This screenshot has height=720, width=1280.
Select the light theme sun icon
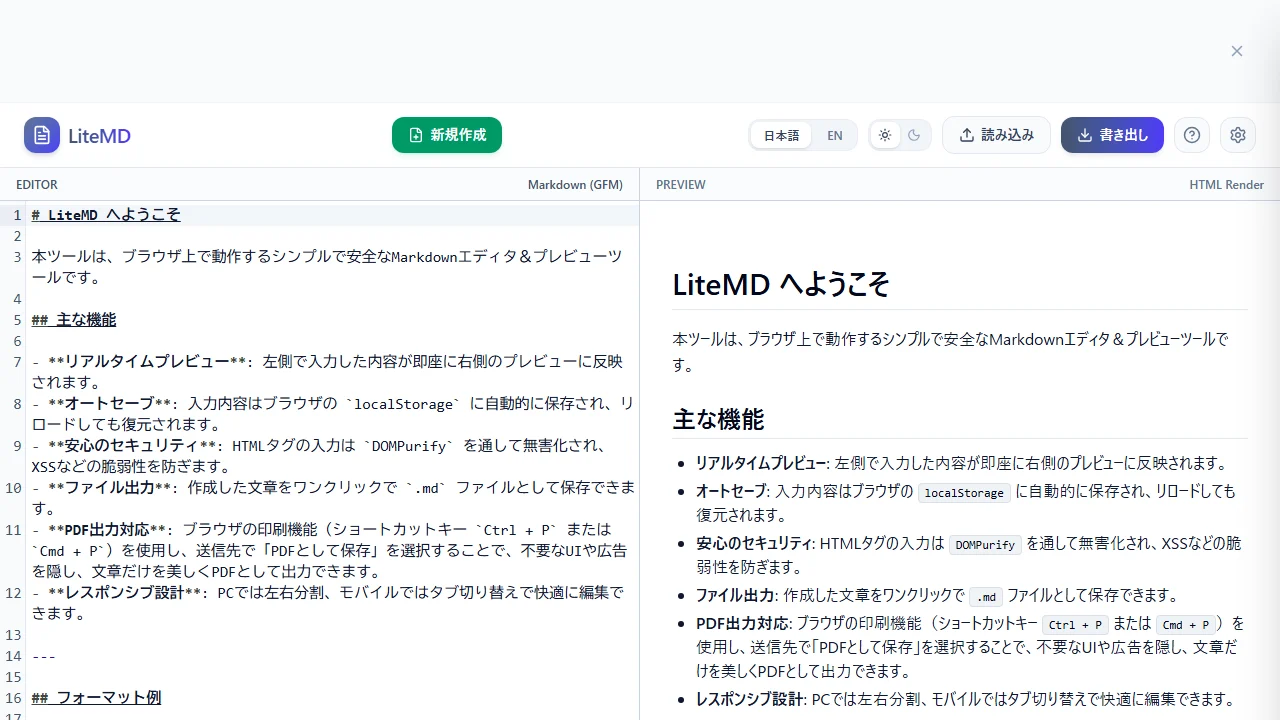pos(885,135)
